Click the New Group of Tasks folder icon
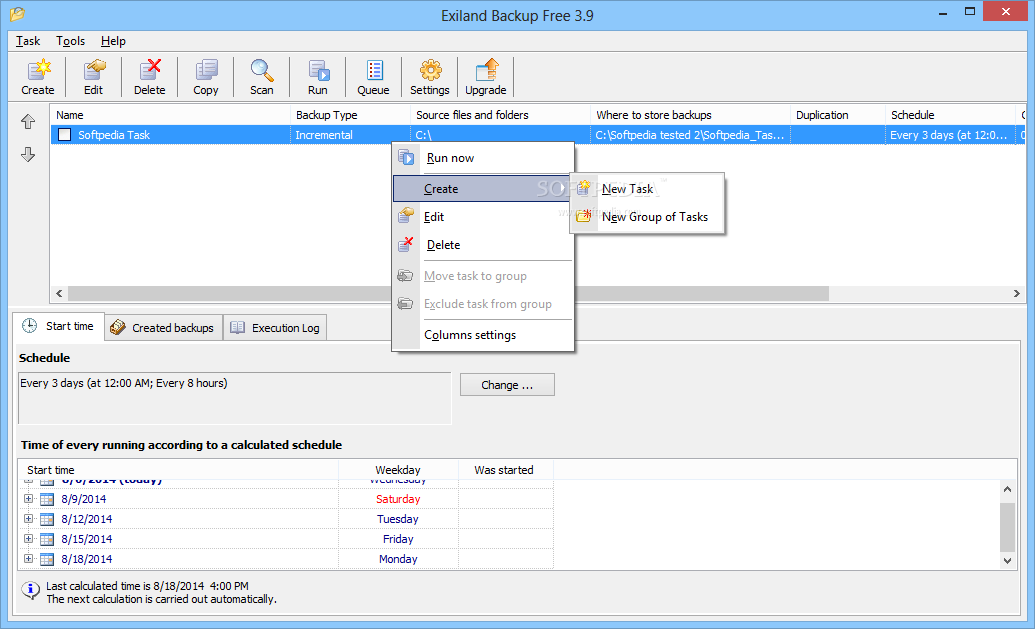Image resolution: width=1035 pixels, height=629 pixels. 584,216
